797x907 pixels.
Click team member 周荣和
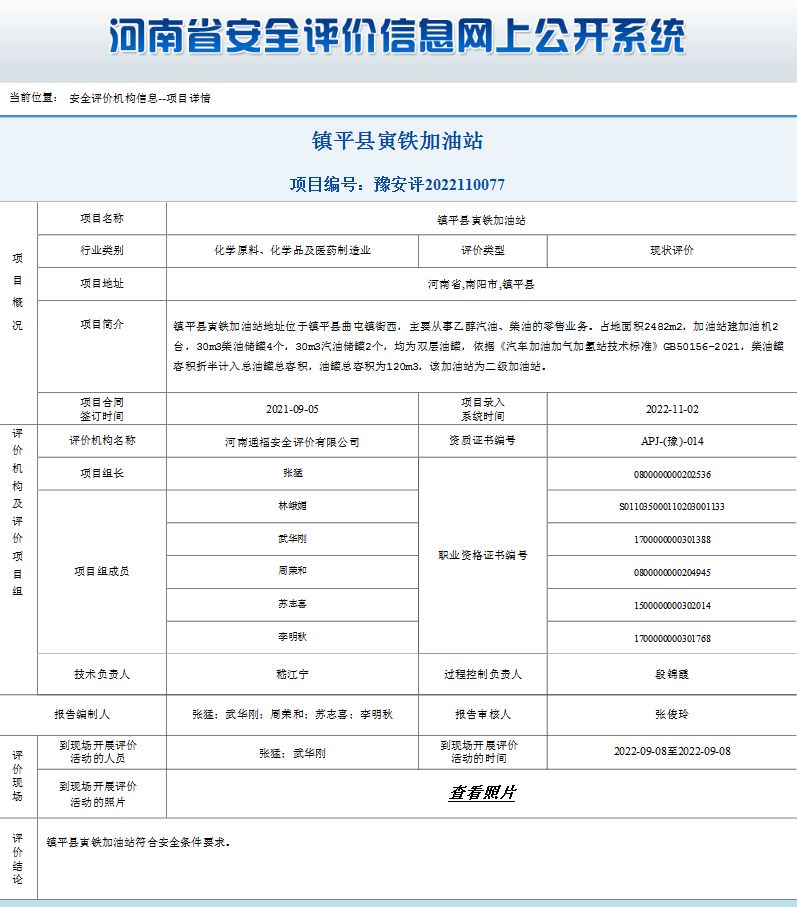(292, 571)
